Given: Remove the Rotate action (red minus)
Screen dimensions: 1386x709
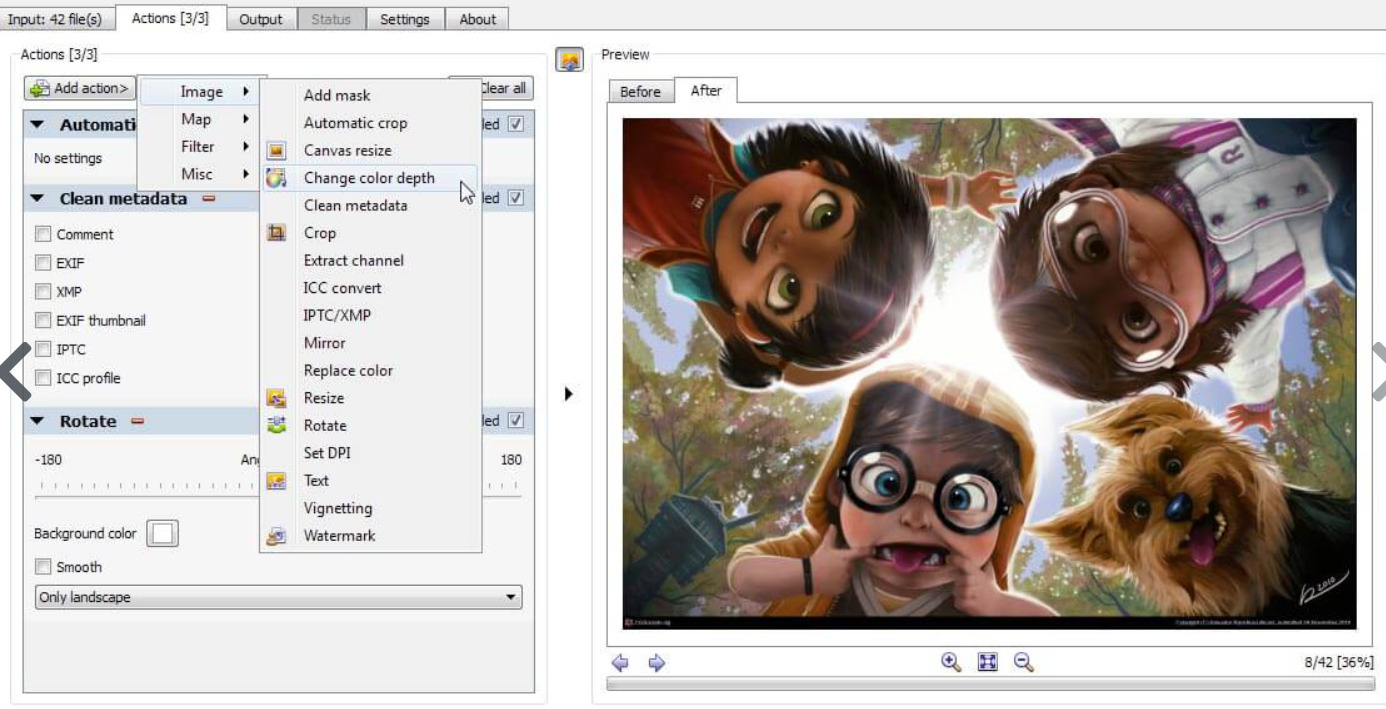Looking at the screenshot, I should click(137, 422).
